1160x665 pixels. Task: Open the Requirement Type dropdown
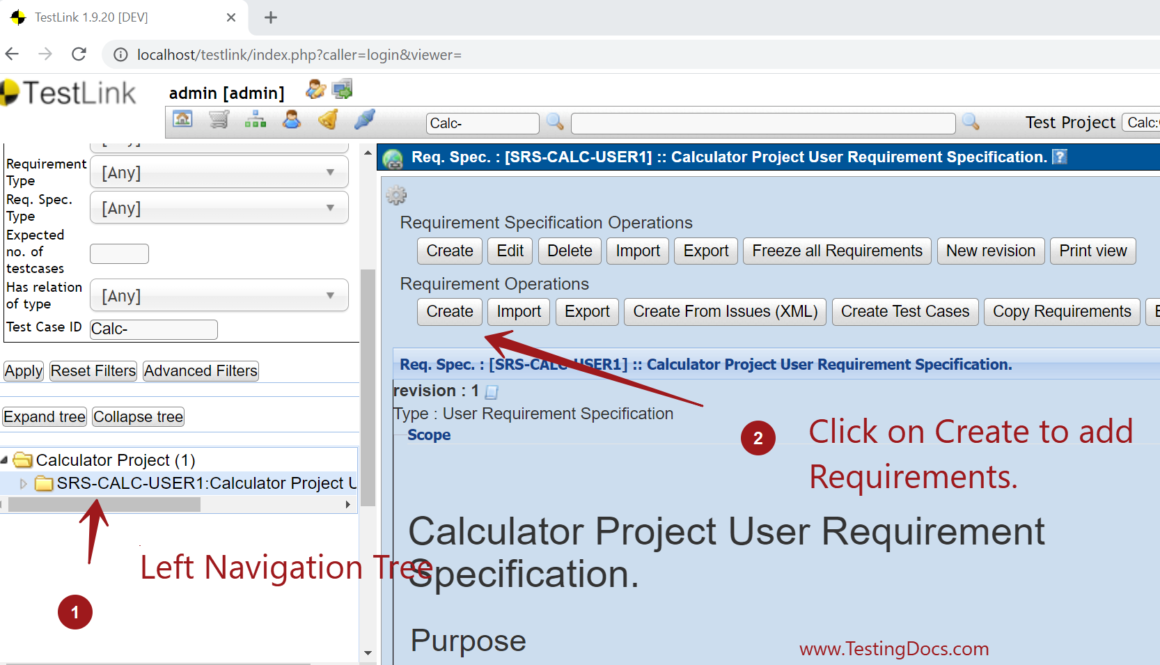[219, 172]
